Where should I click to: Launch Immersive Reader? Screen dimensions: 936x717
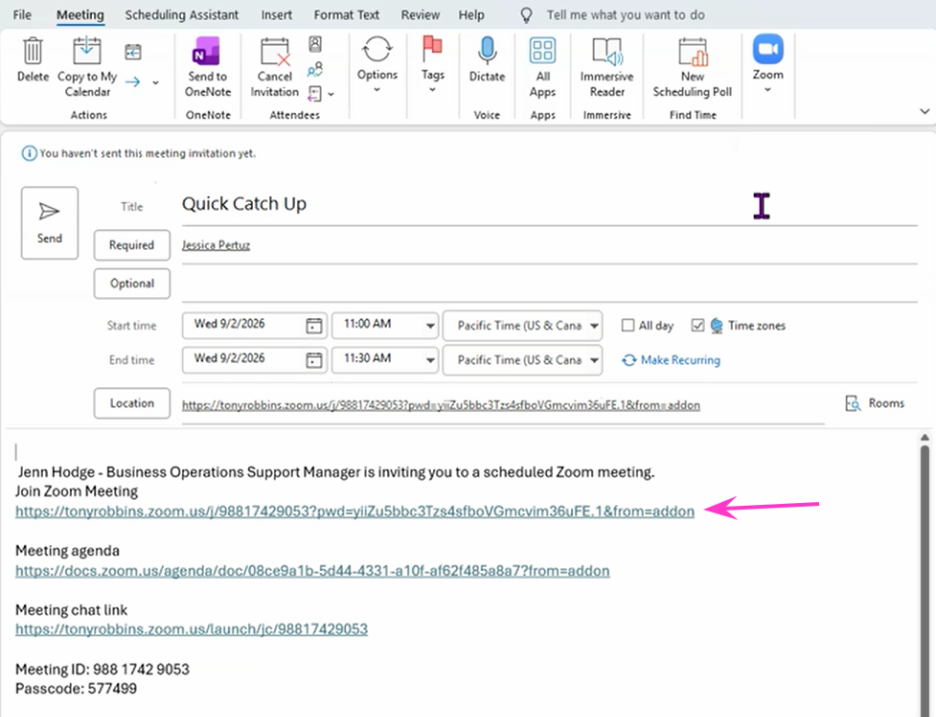click(607, 67)
